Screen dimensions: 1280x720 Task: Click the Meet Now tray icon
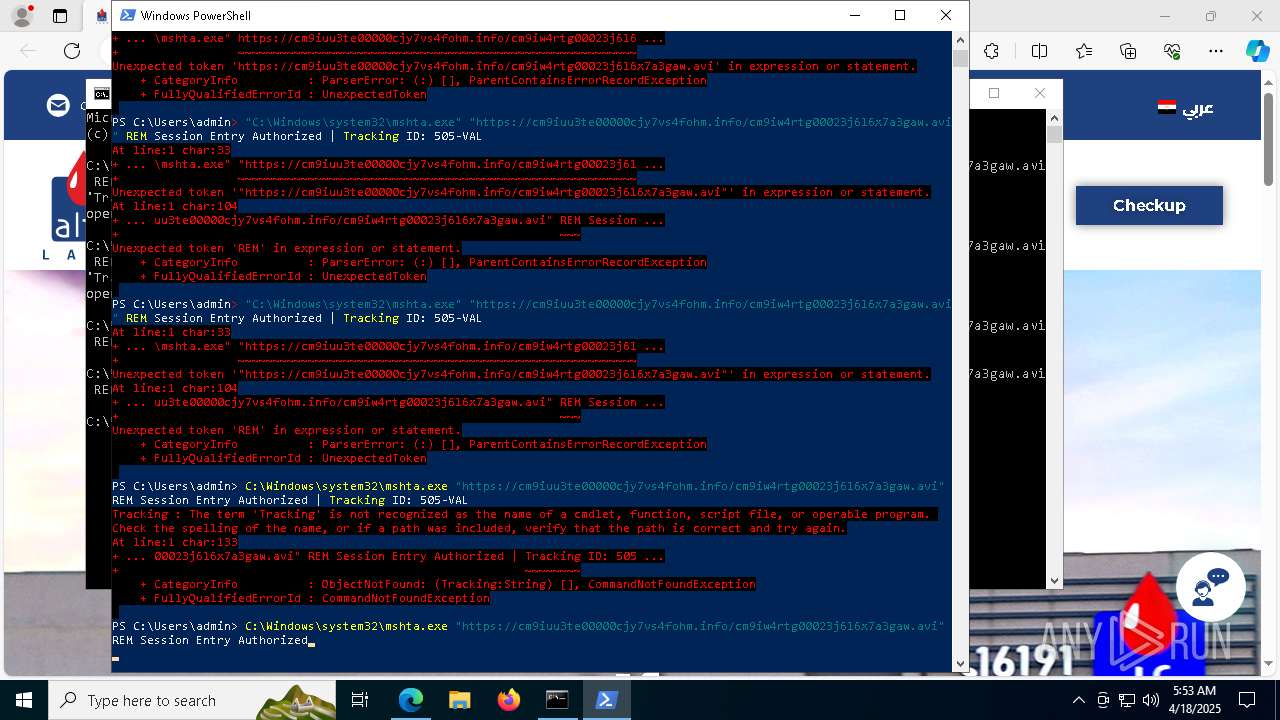[x=1102, y=700]
